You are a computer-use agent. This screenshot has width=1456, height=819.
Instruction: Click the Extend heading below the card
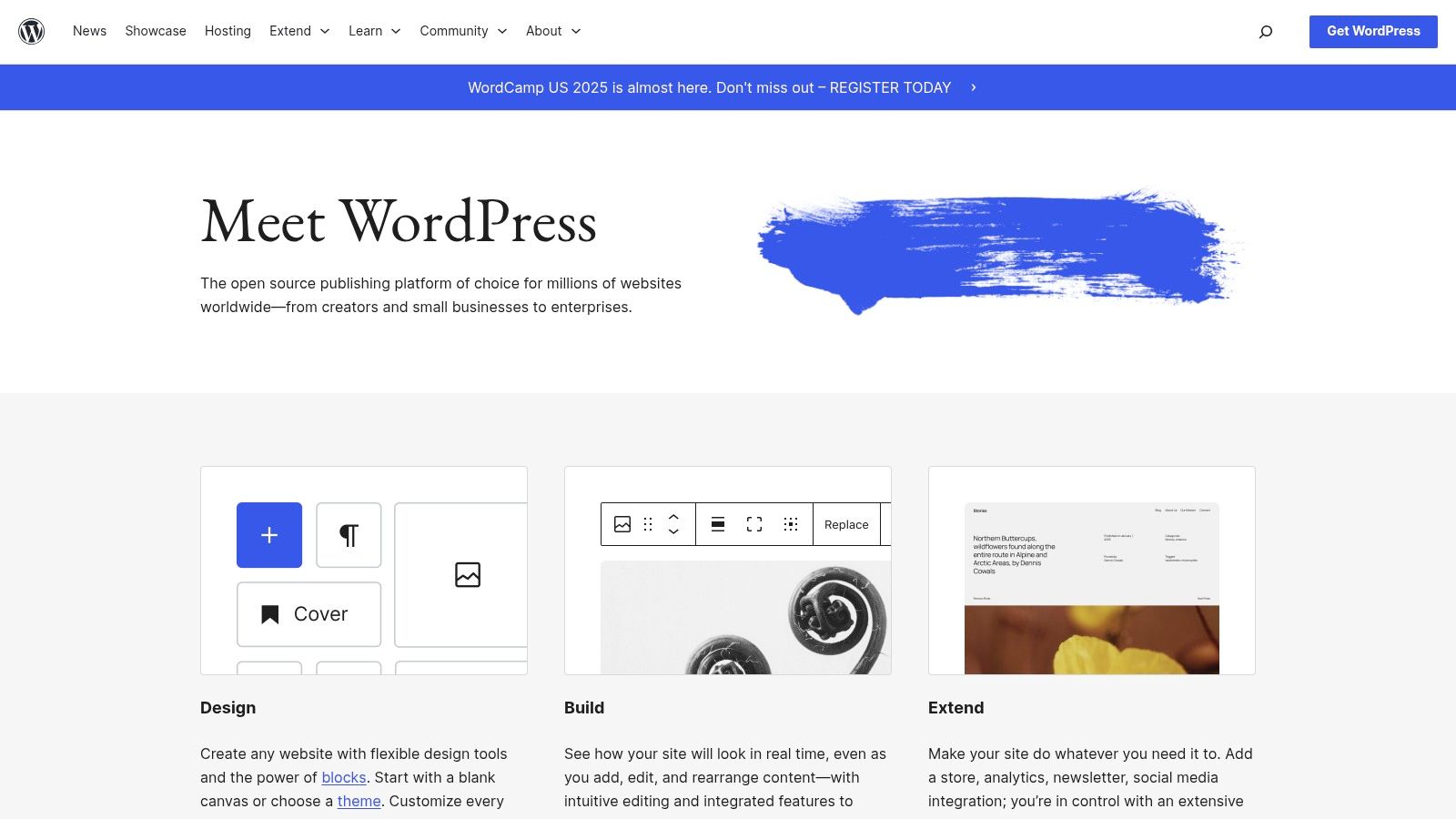pos(955,708)
